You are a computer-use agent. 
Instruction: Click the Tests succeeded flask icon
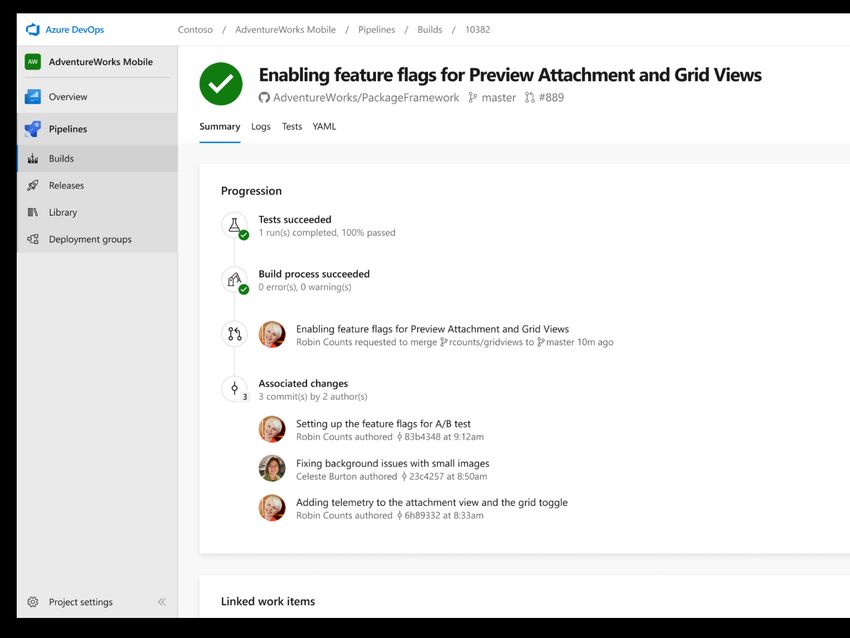tap(234, 225)
